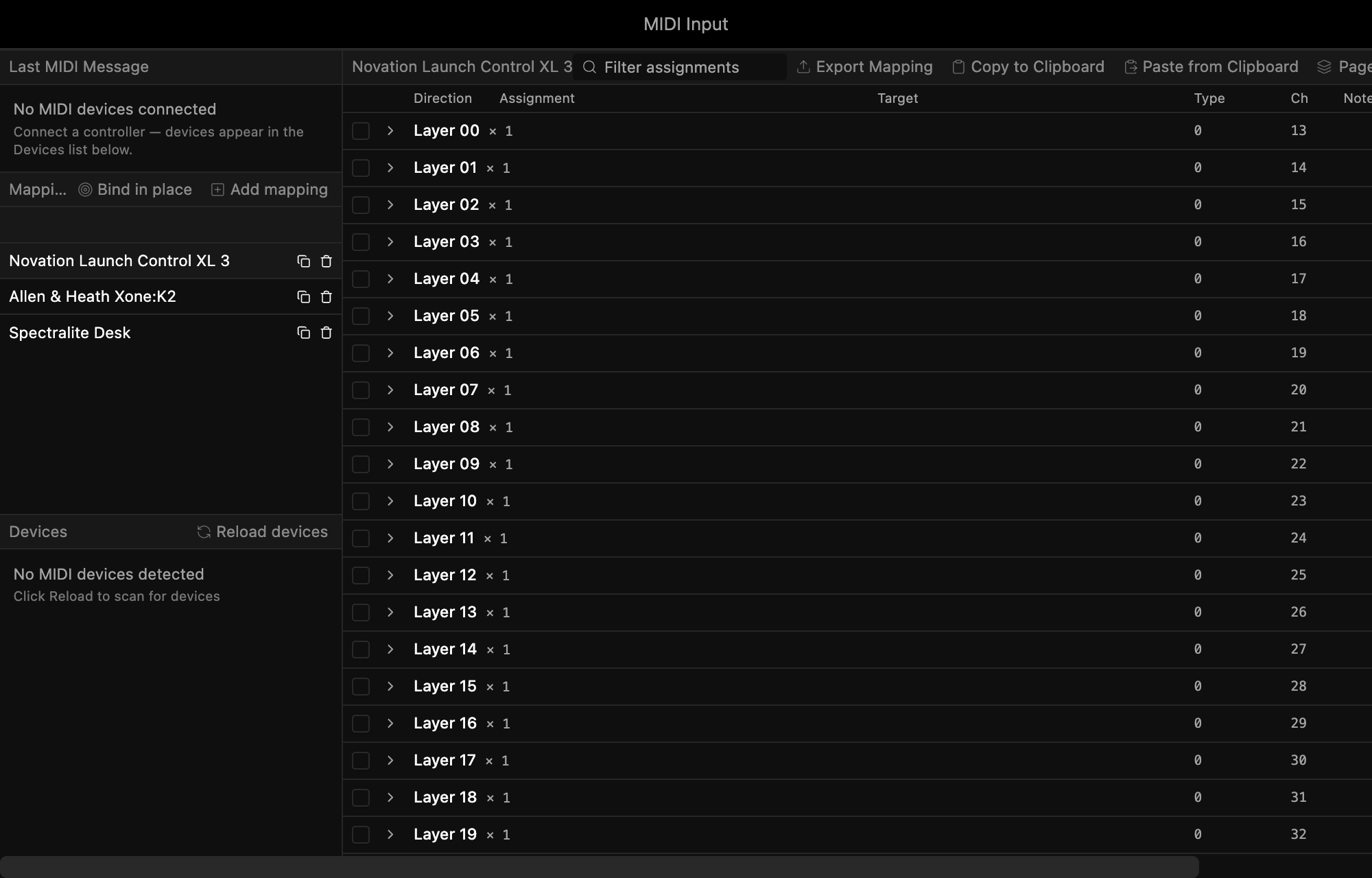Duplicate the Allen & Heath Xone:K2 mapping
This screenshot has height=878, width=1372.
click(303, 297)
